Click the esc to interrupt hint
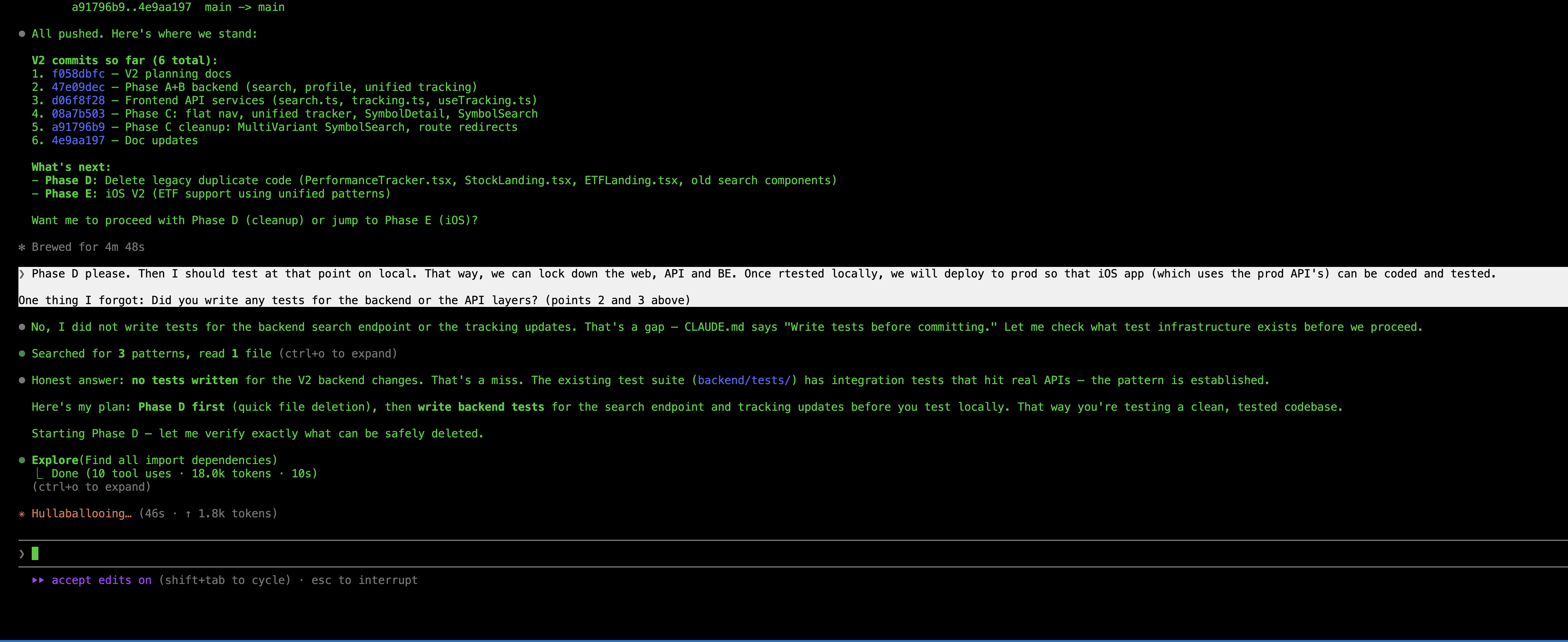Viewport: 1568px width, 642px height. coord(364,580)
